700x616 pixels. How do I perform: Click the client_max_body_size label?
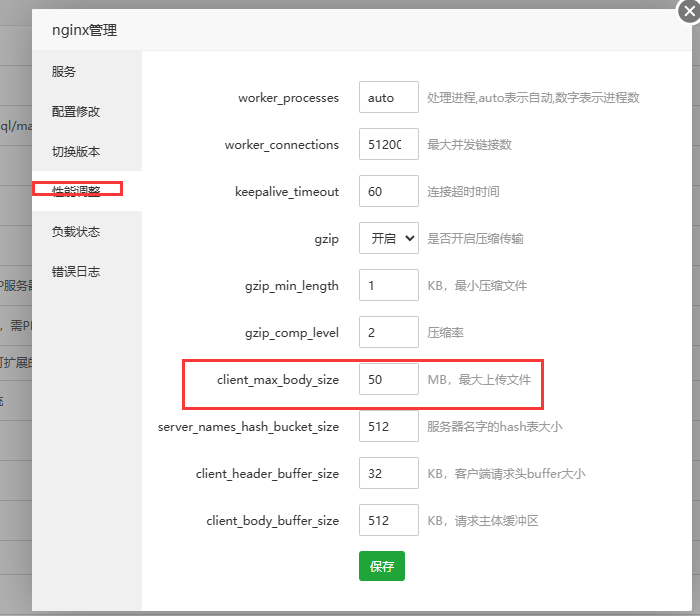278,380
